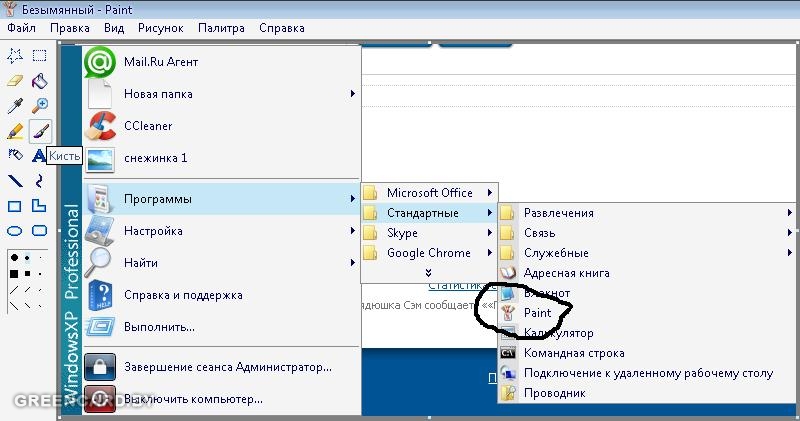Activate the Pick Color eyedropper tool

click(x=15, y=106)
